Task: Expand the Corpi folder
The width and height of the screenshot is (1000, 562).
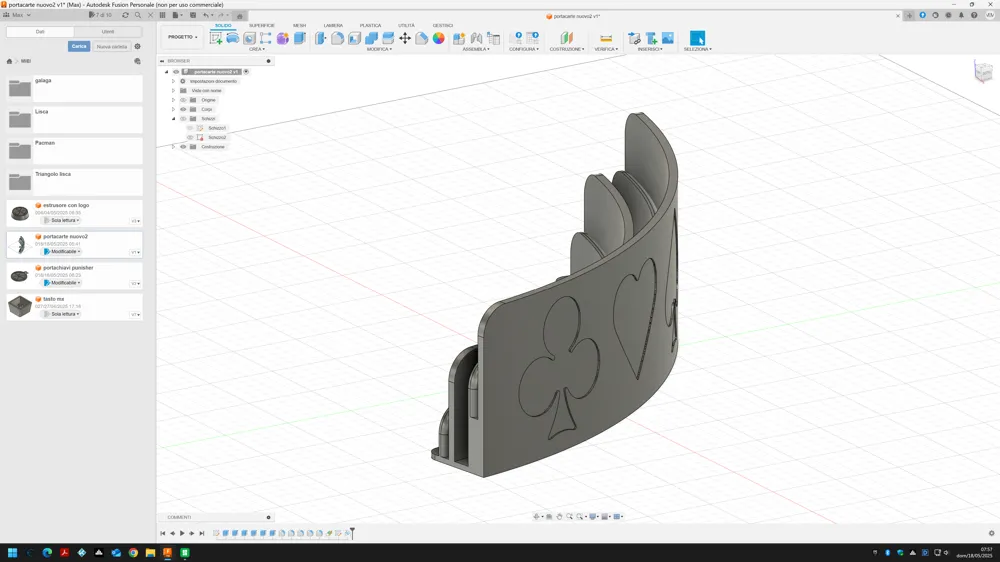Action: 173,109
